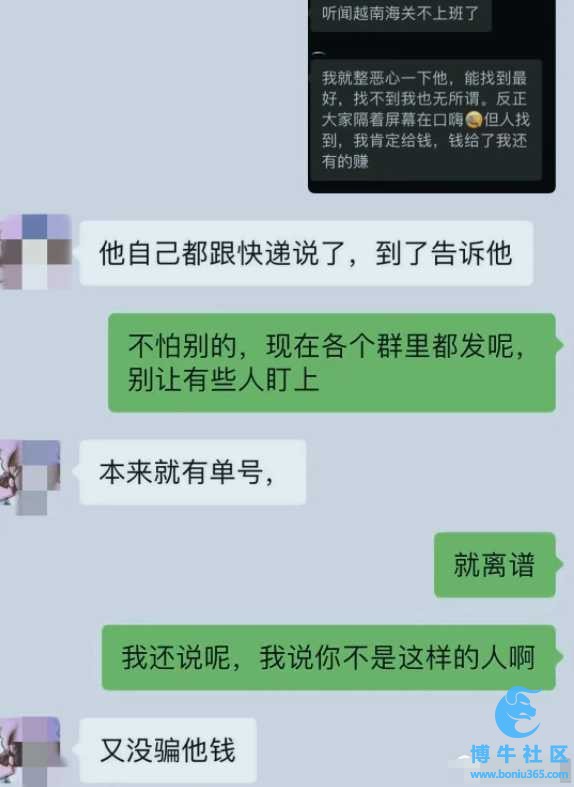
Task: Open the www.boniu365.com link
Action: coord(519,774)
